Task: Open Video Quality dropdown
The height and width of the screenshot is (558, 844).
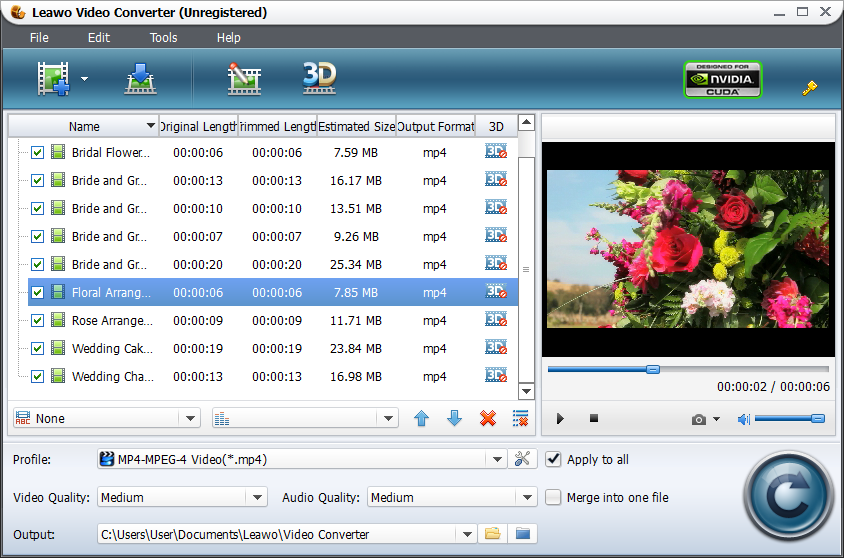Action: (257, 497)
